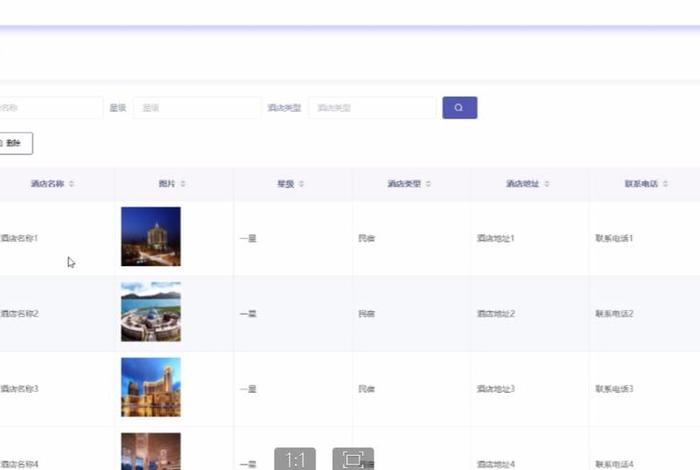Sort by the 星级 column arrows
700x470 pixels.
point(301,183)
